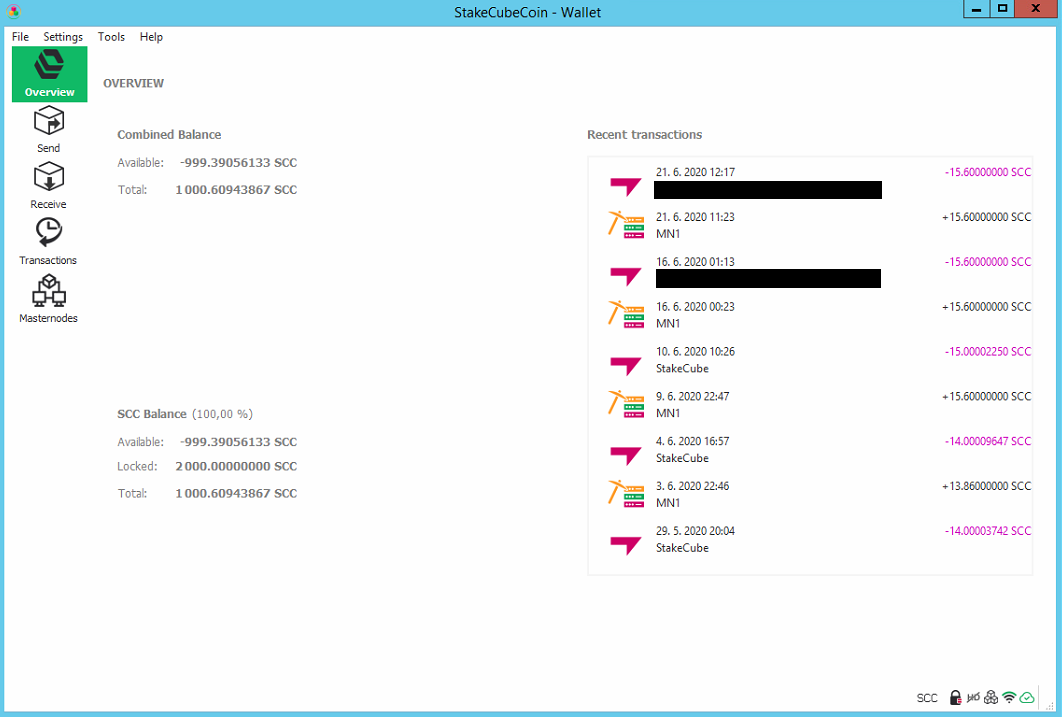
Task: Go to the Send page
Action: [49, 129]
